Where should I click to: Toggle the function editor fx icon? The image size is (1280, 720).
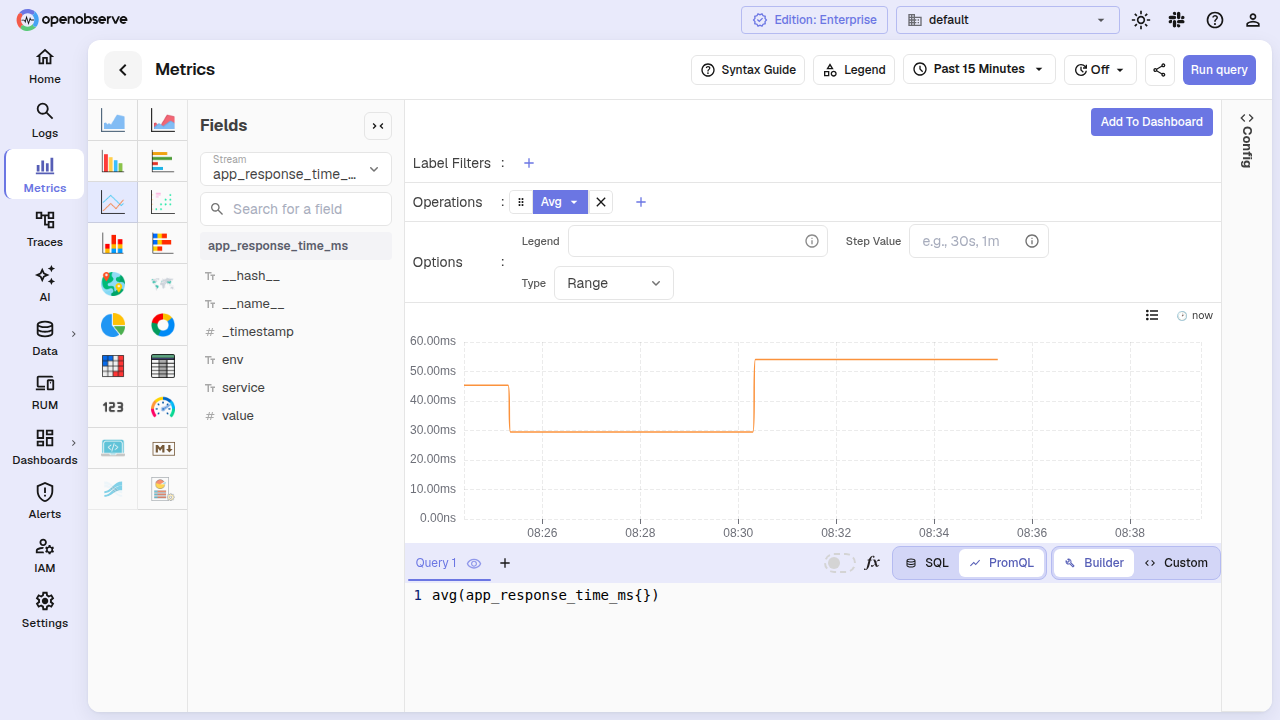tap(872, 563)
